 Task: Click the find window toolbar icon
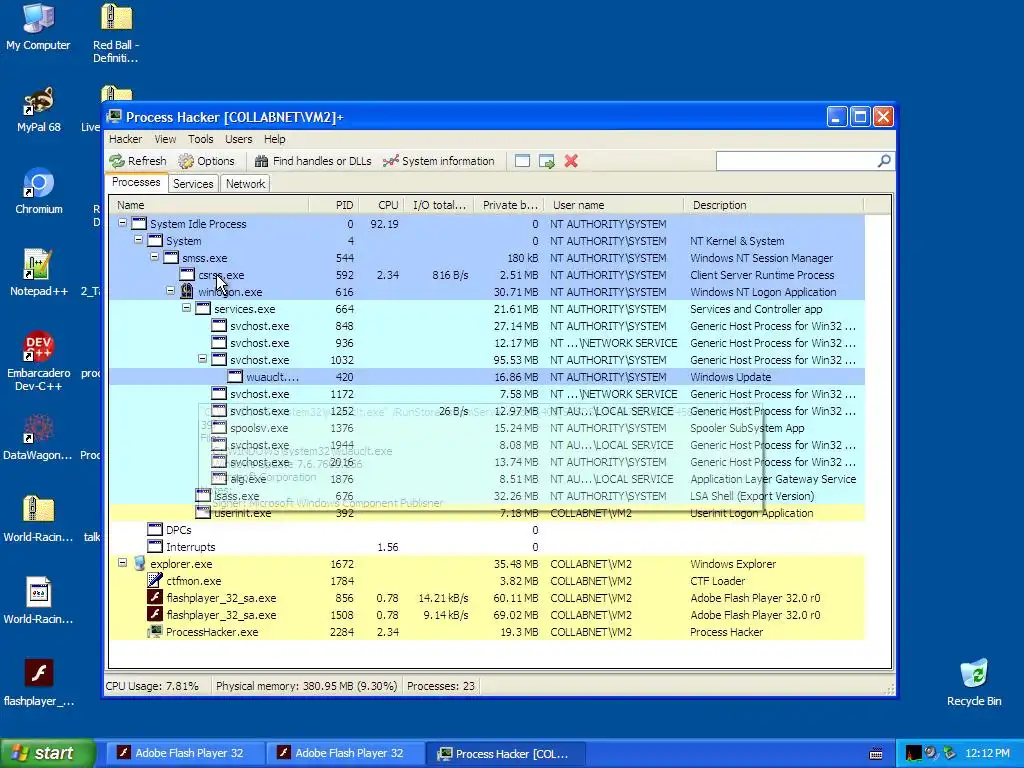pyautogui.click(x=522, y=161)
